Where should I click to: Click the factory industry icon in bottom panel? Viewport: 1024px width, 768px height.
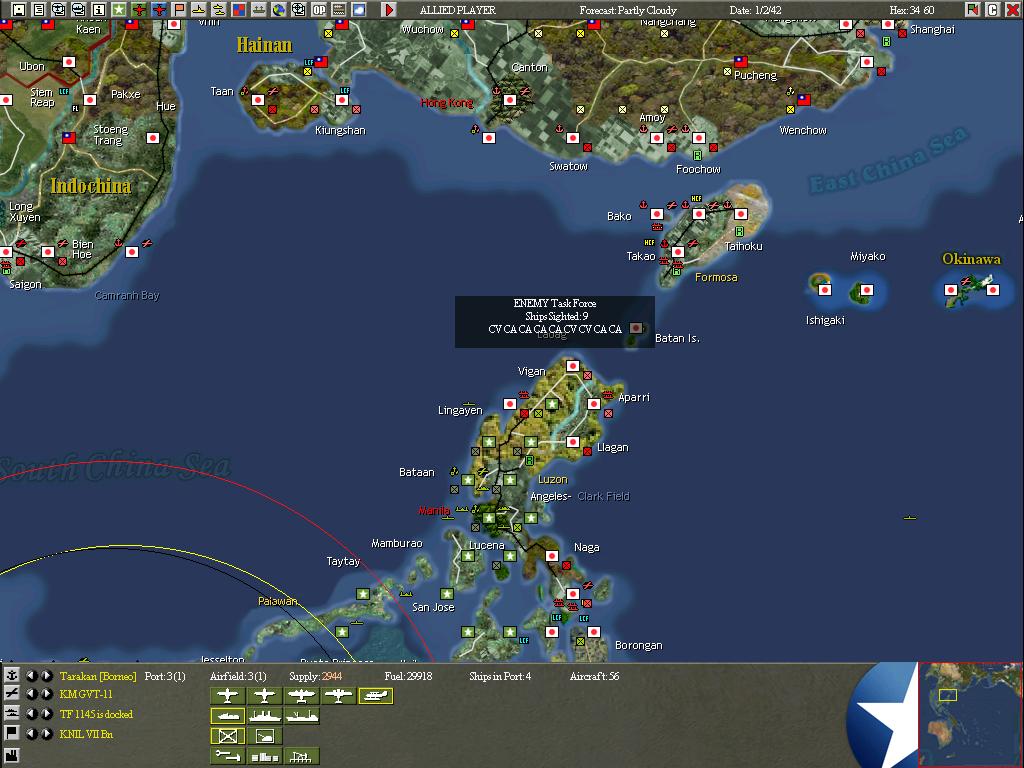[11, 757]
